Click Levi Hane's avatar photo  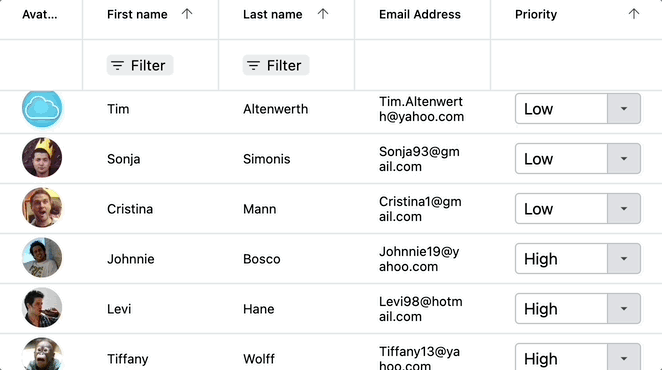tap(42, 307)
